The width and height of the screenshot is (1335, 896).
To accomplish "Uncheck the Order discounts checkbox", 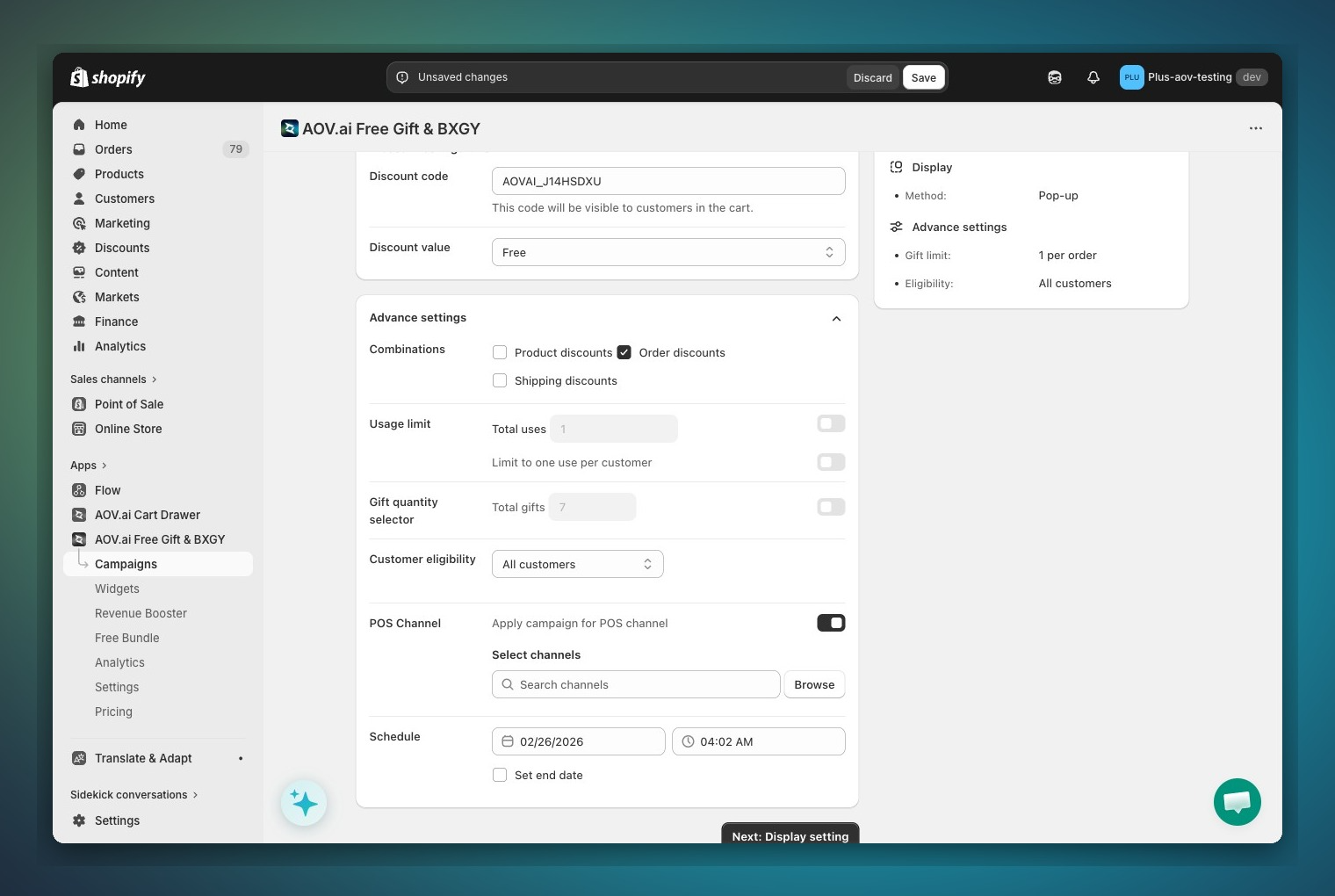I will (624, 352).
